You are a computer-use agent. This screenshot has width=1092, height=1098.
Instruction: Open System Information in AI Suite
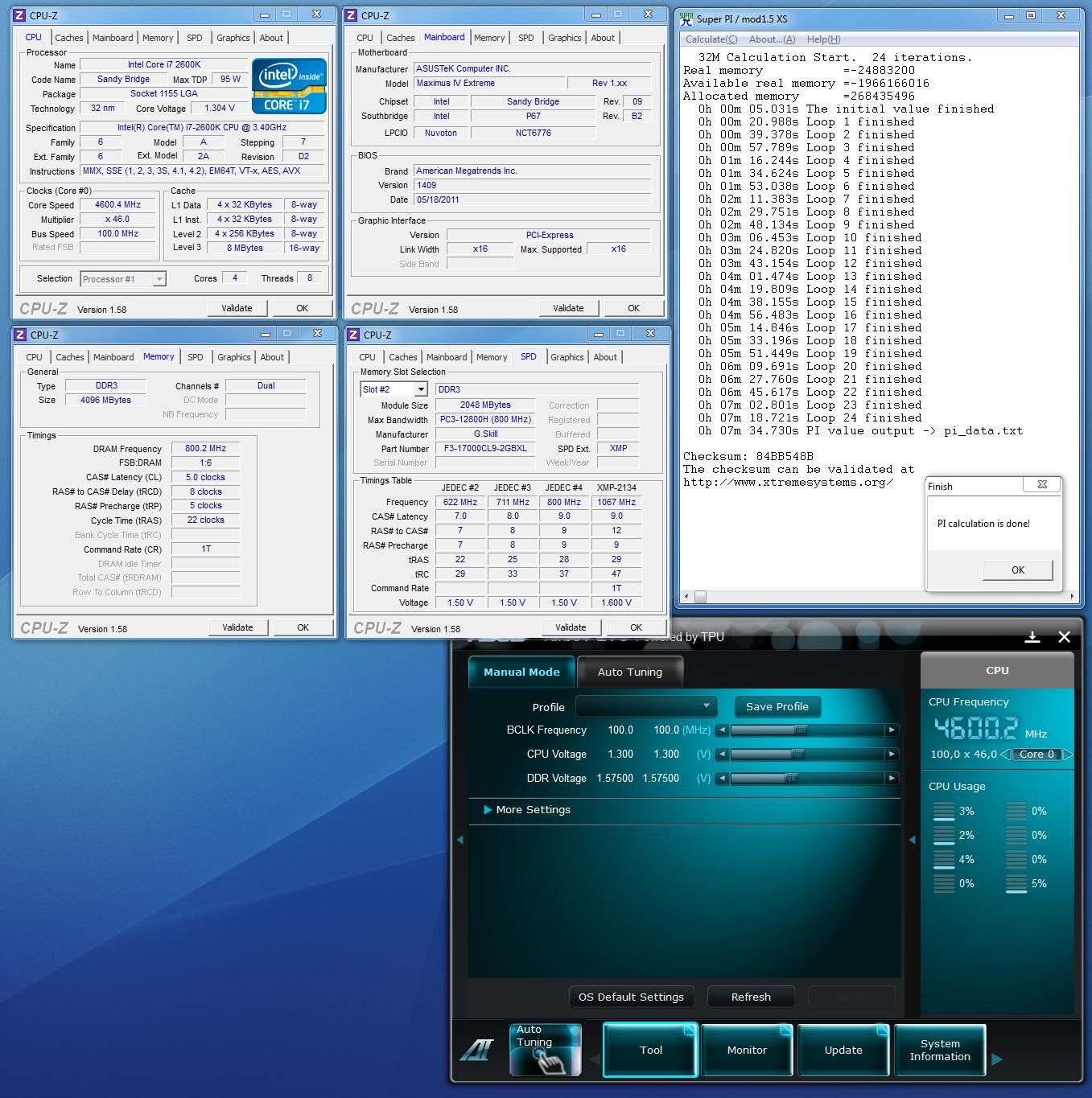[x=940, y=1050]
